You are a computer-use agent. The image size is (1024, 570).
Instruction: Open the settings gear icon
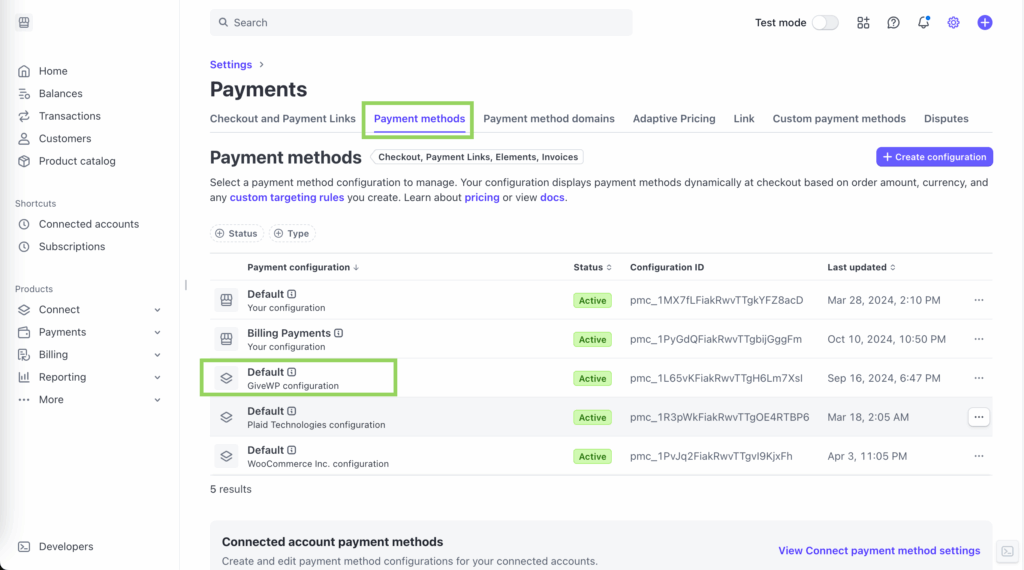coord(953,23)
